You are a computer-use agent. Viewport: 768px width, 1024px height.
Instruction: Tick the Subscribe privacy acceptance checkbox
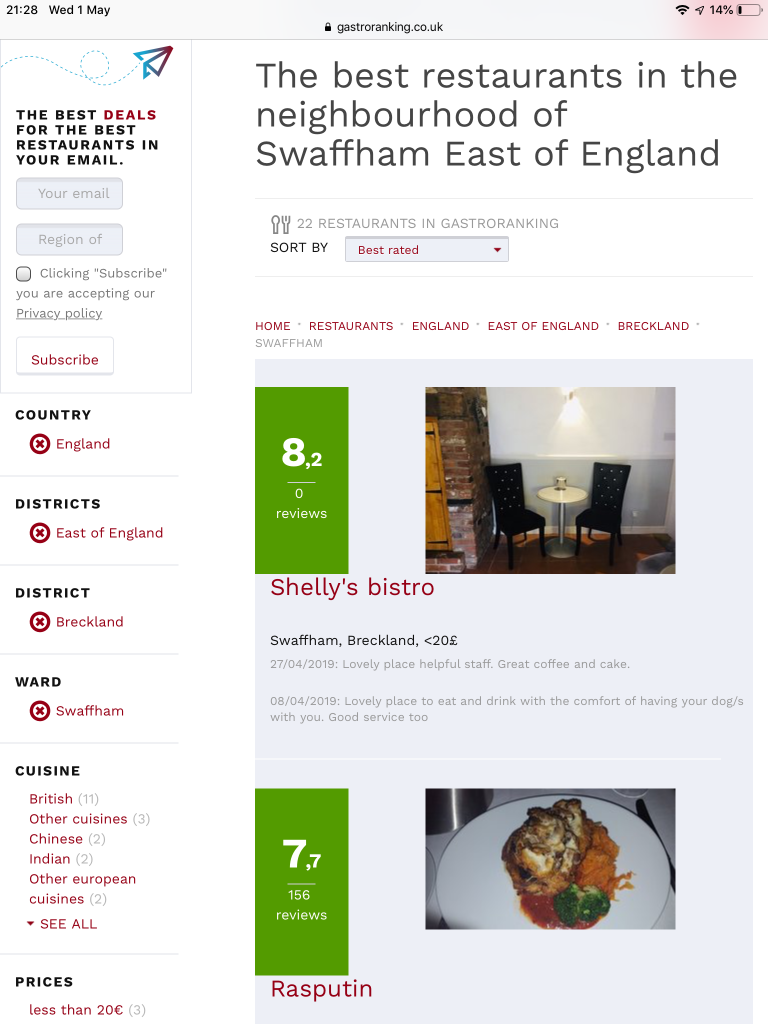click(24, 274)
